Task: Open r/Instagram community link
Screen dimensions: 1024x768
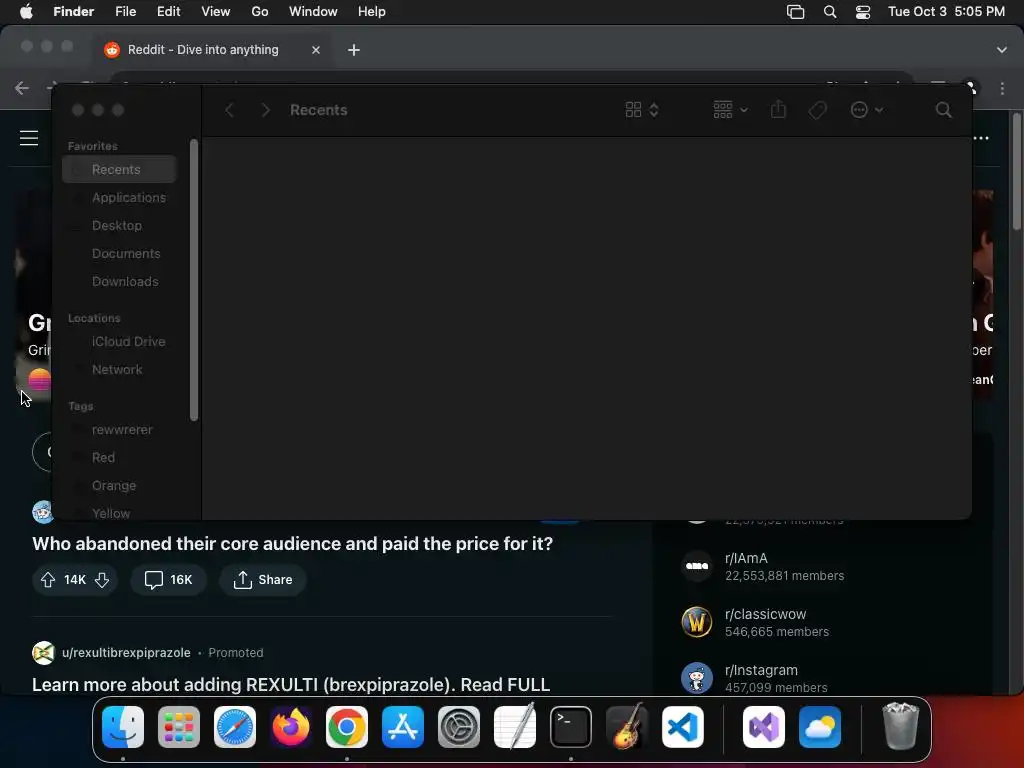Action: point(761,670)
